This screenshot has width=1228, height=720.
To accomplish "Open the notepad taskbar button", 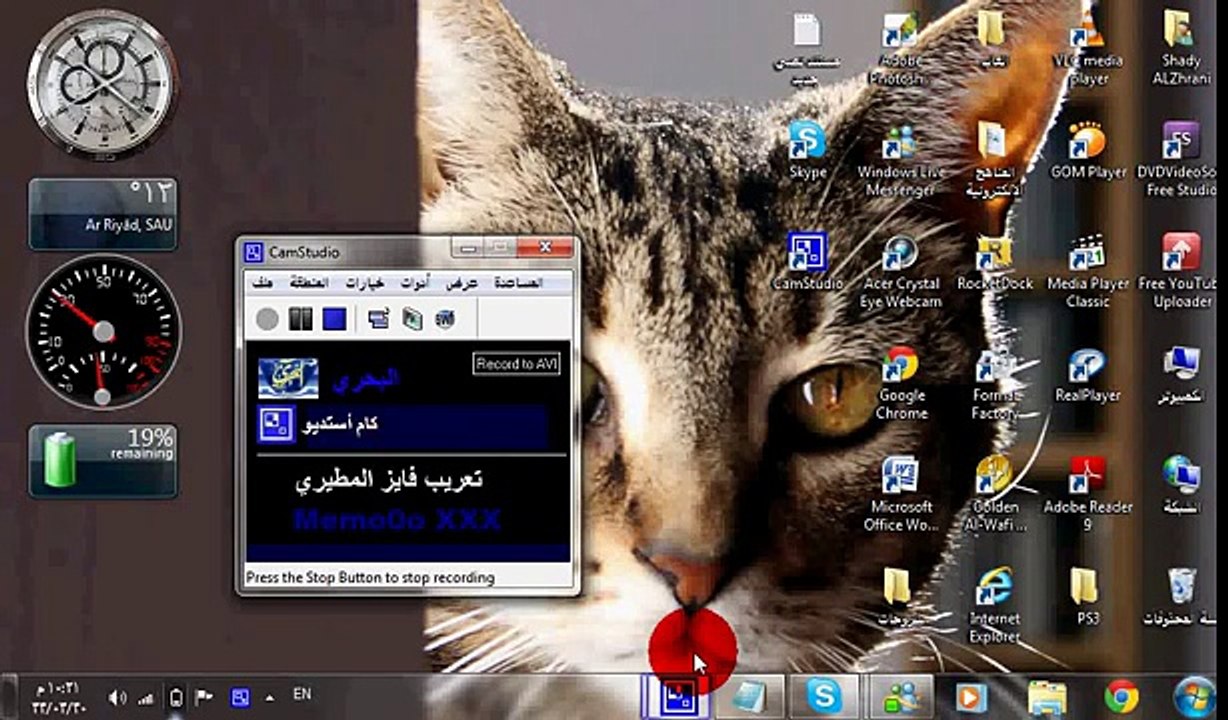I will coord(748,696).
